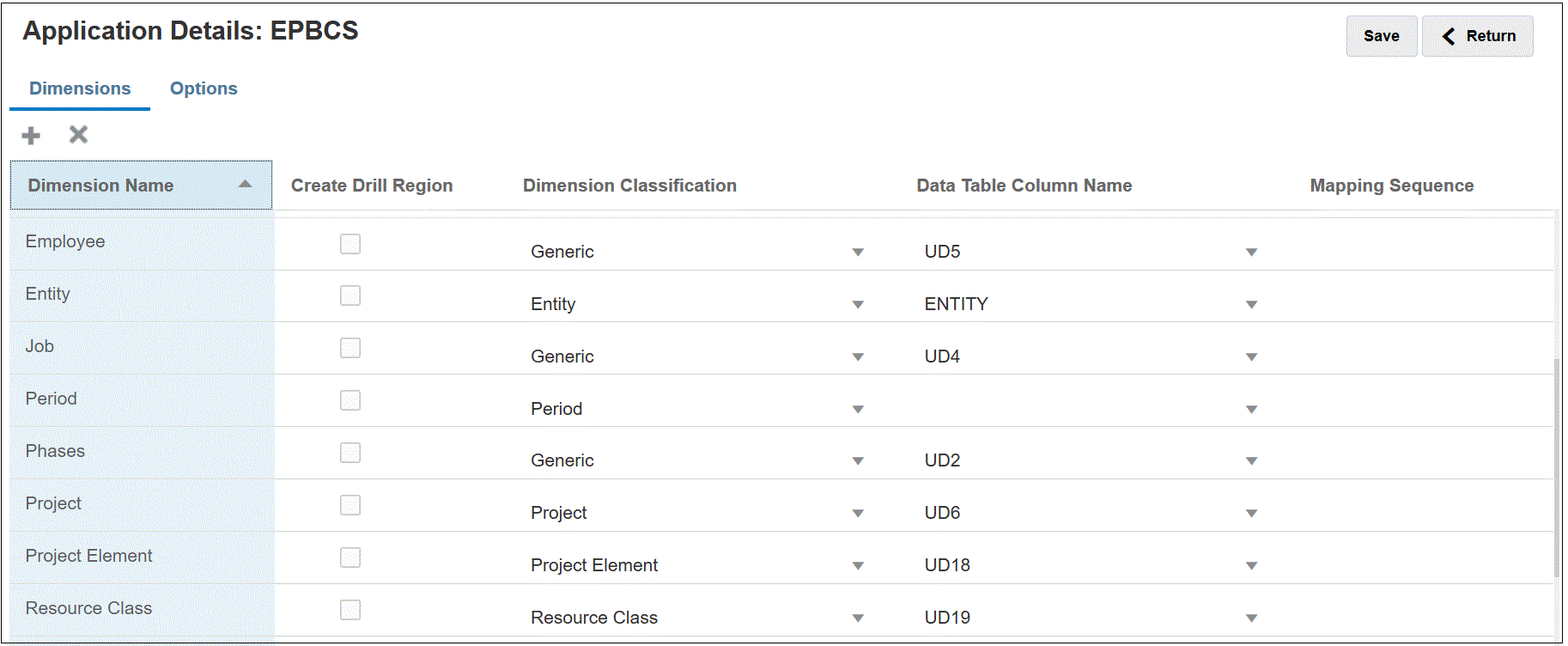
Task: Open the Employee classification dropdown
Action: point(857,253)
